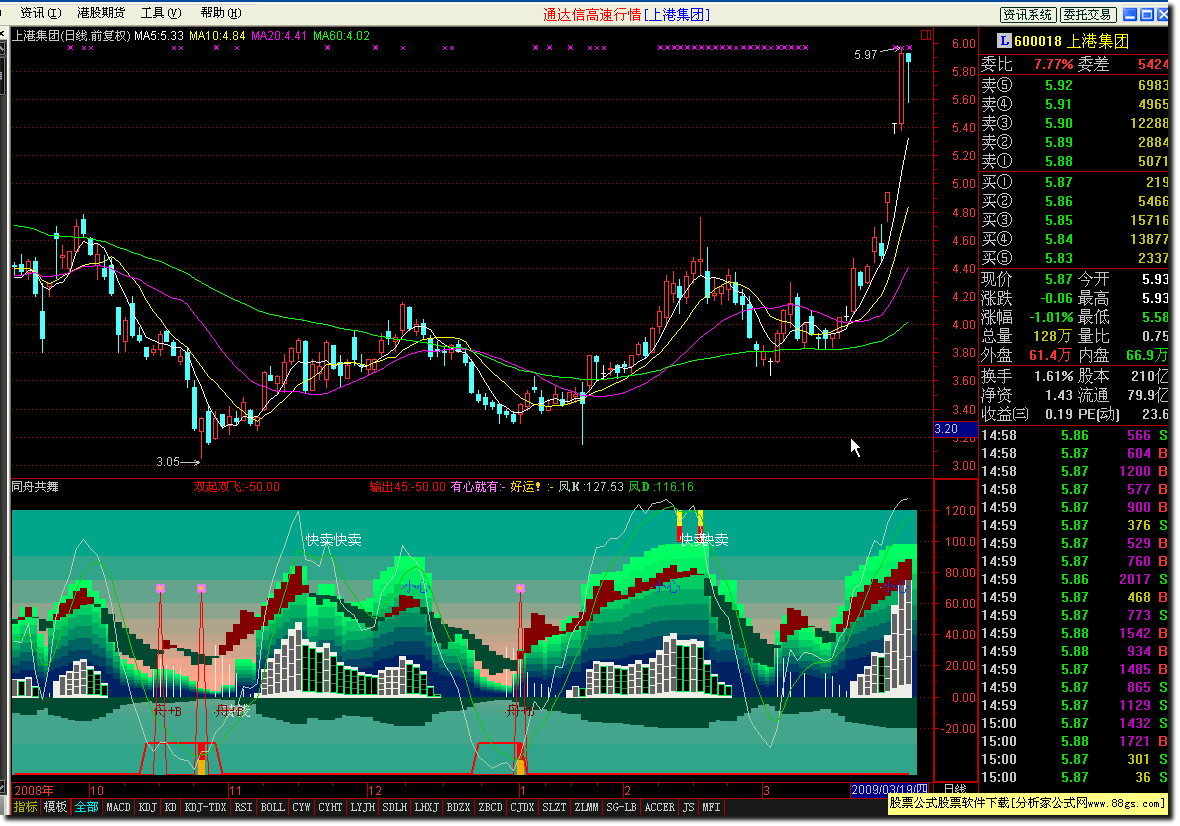
Task: Click the 2009/03/19 date tag on the timeline
Action: [x=888, y=790]
